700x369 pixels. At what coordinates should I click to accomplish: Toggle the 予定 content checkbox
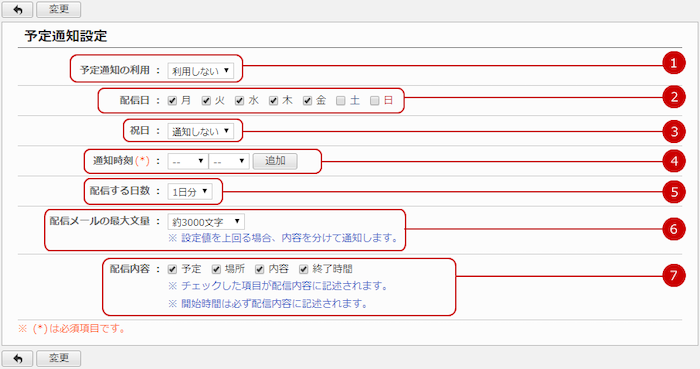click(172, 269)
